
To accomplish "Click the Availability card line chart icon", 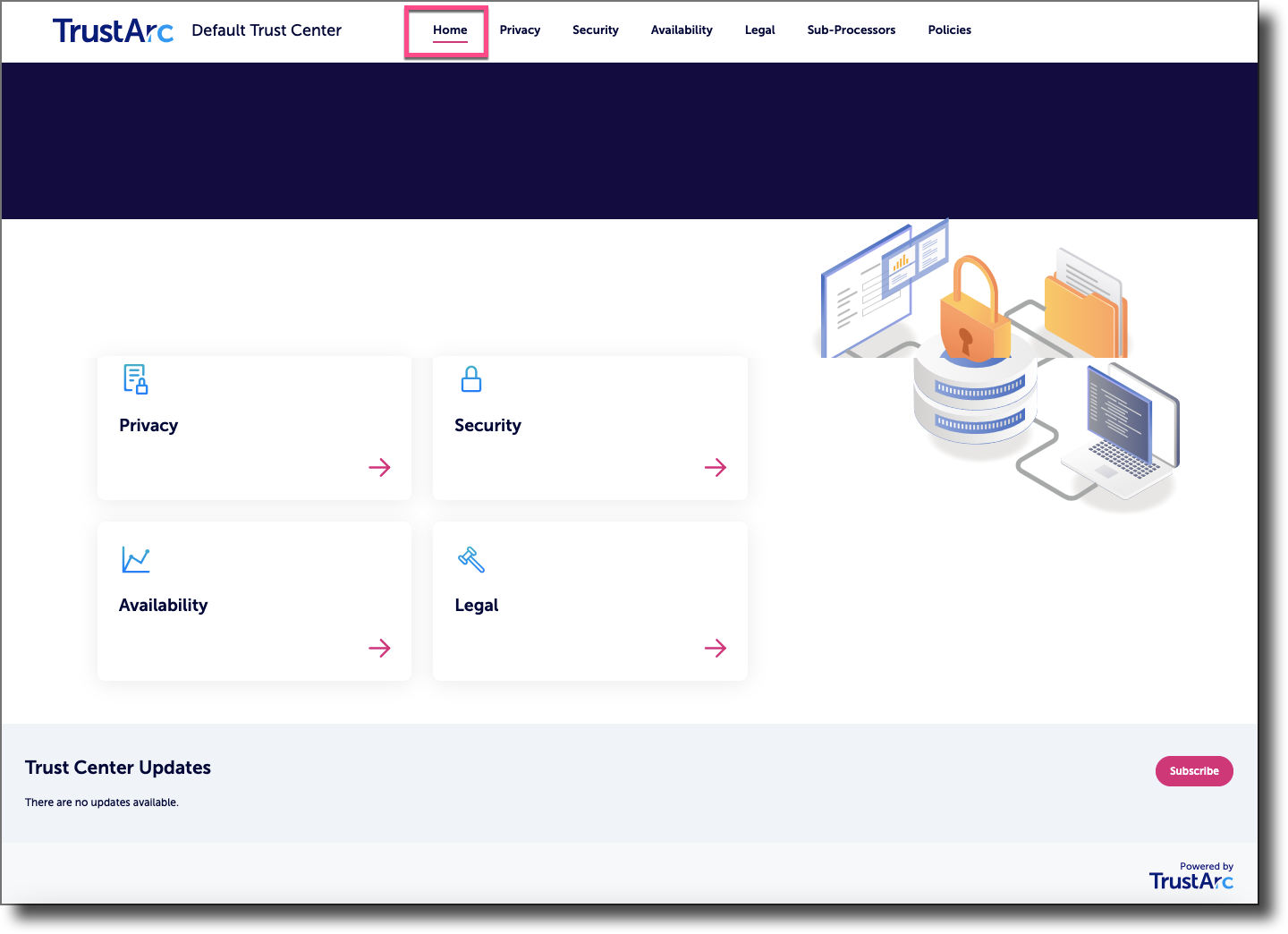I will [x=136, y=560].
